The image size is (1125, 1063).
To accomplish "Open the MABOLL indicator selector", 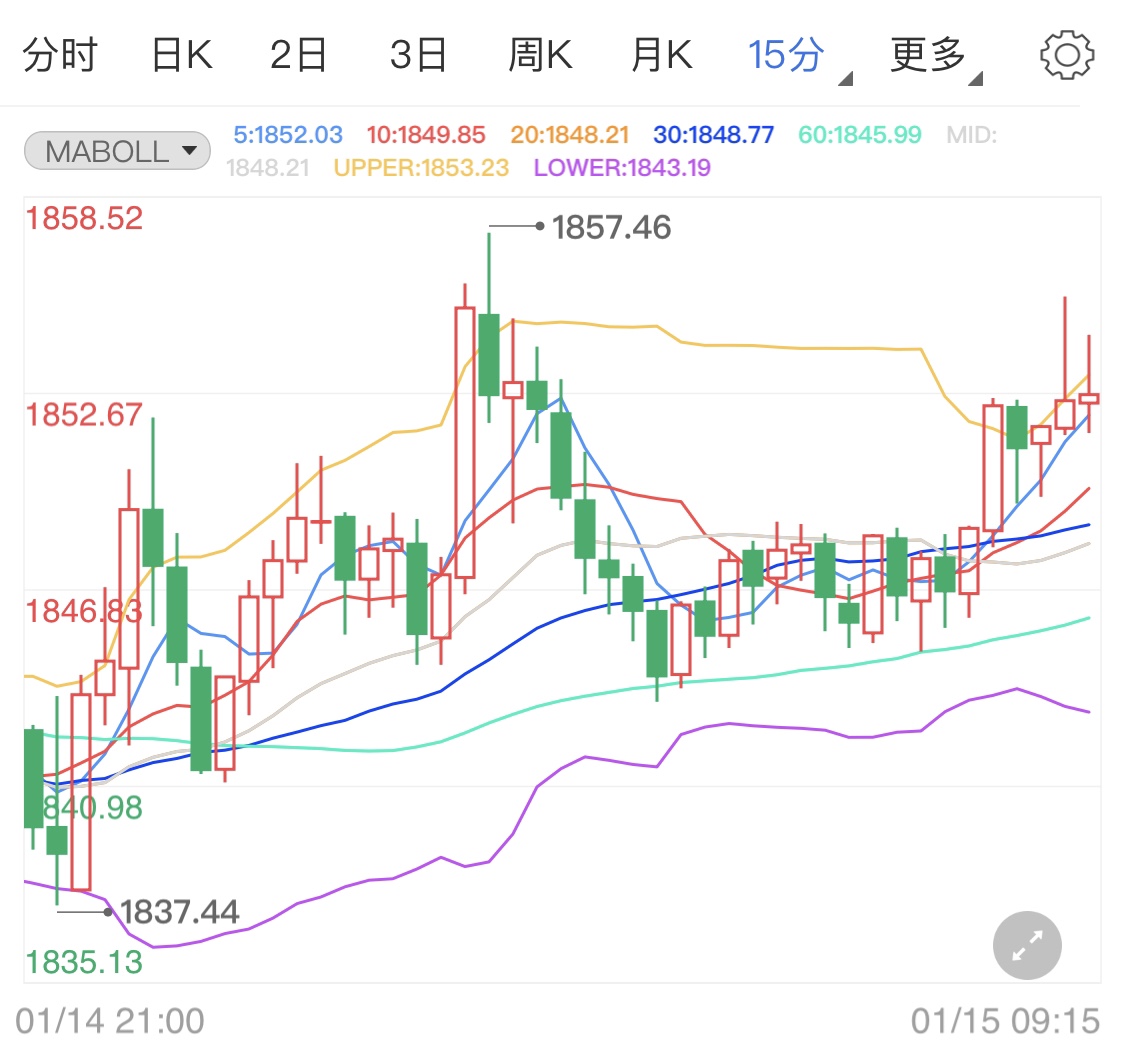I will point(117,151).
